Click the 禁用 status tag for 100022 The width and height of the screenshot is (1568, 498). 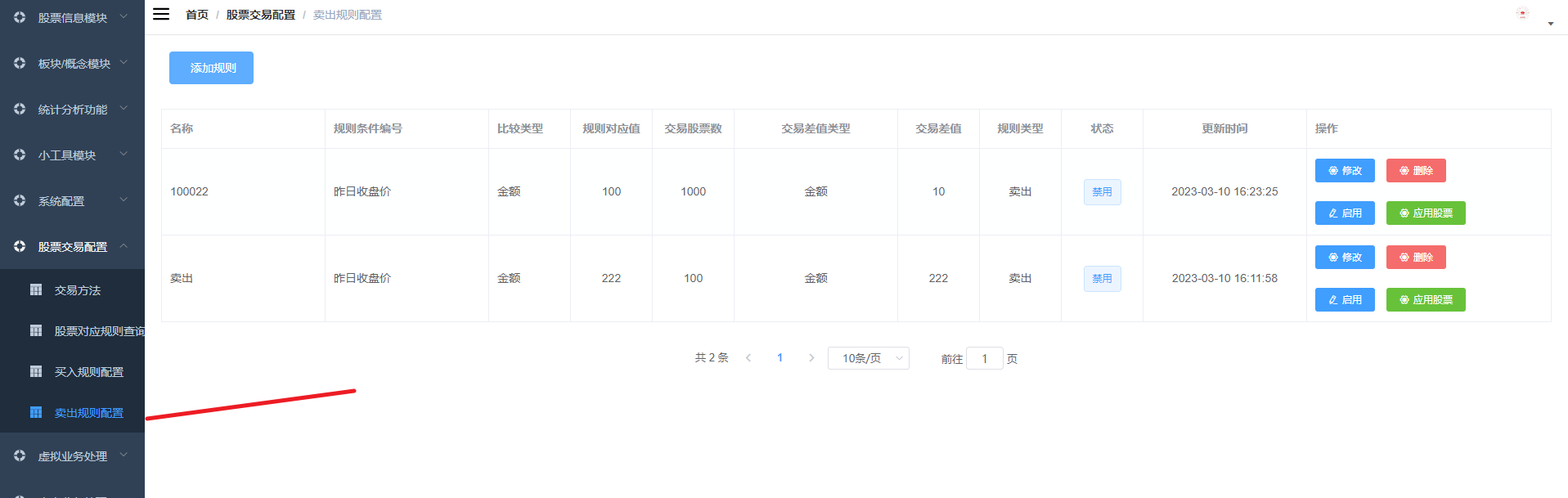click(1102, 191)
